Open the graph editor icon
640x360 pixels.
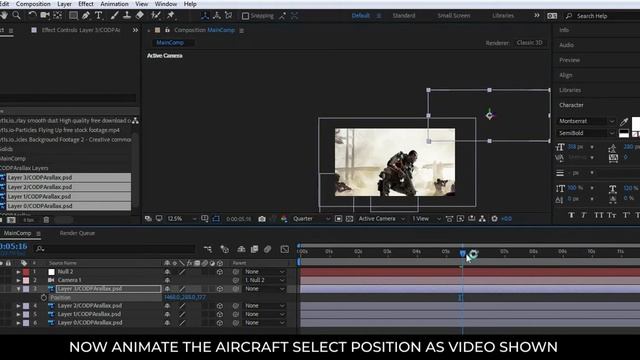click(x=284, y=249)
